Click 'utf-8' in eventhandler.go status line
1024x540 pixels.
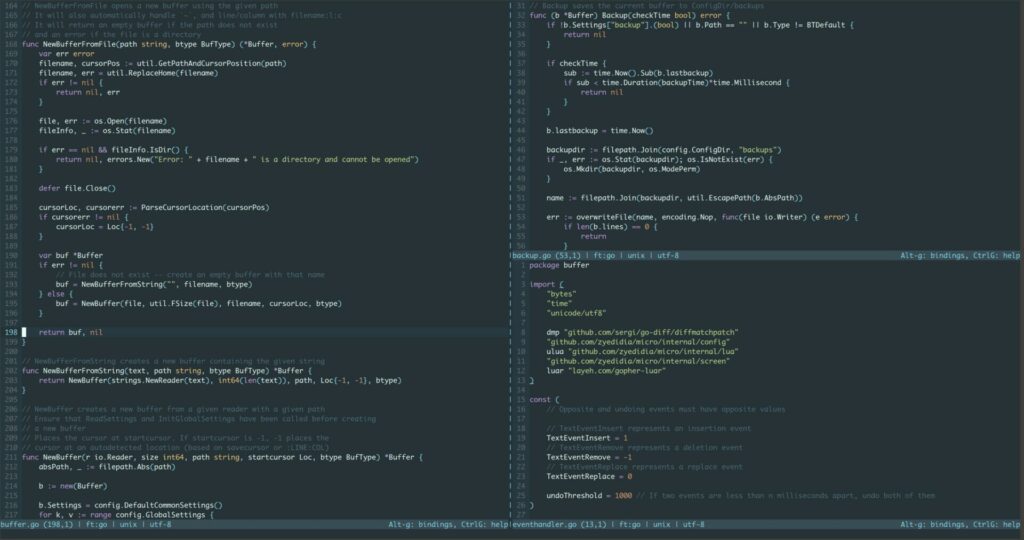[694, 524]
